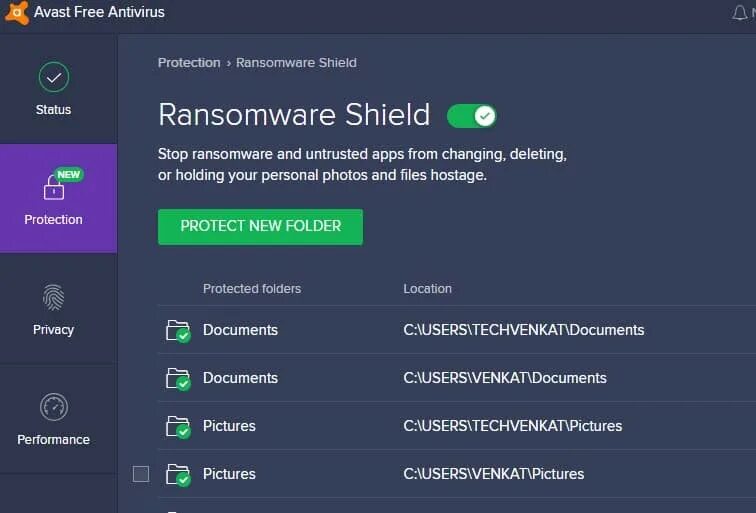756x513 pixels.
Task: Open the notifications bell icon
Action: pyautogui.click(x=740, y=13)
